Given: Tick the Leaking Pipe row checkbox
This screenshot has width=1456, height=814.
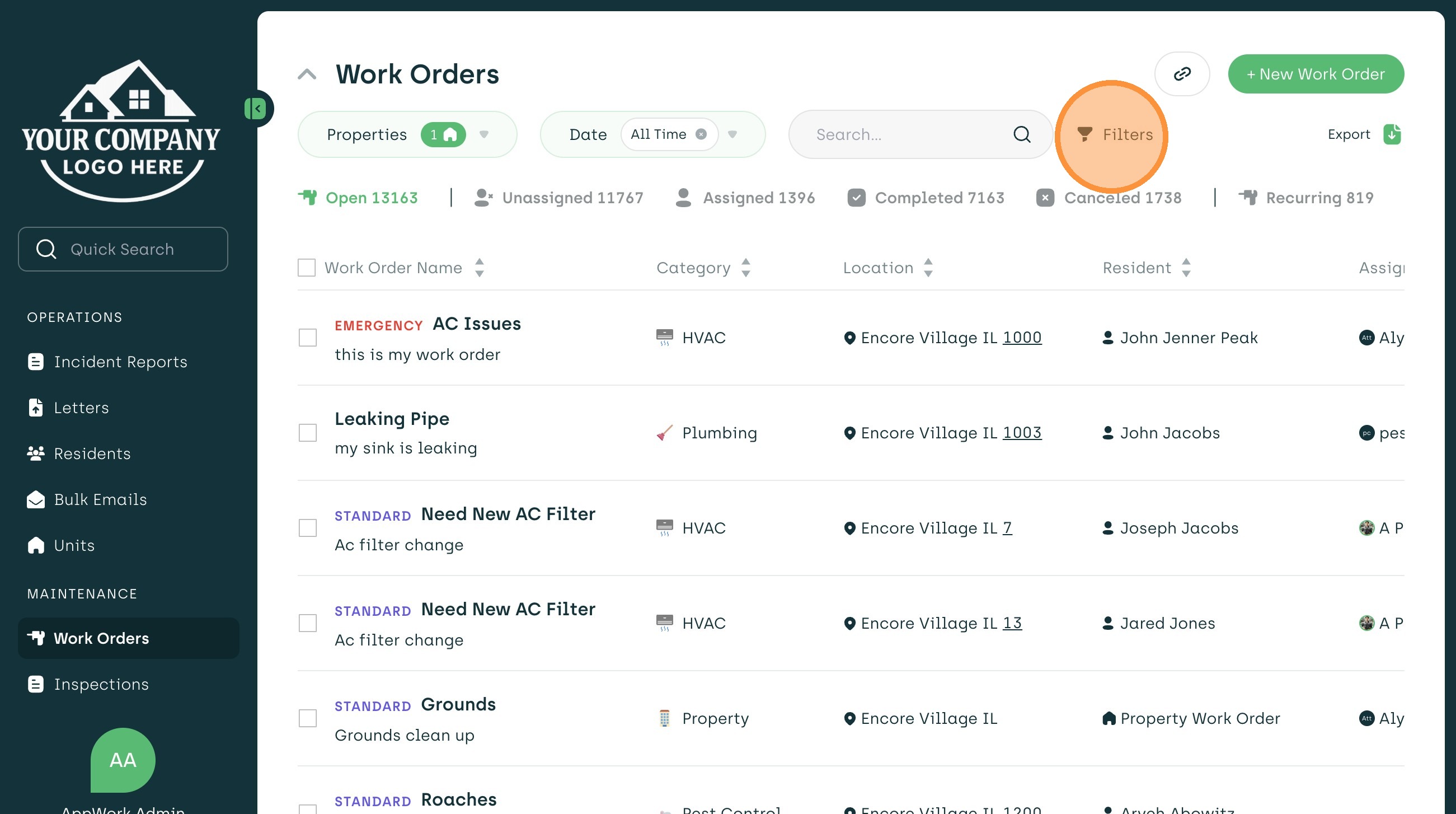Looking at the screenshot, I should click(307, 433).
